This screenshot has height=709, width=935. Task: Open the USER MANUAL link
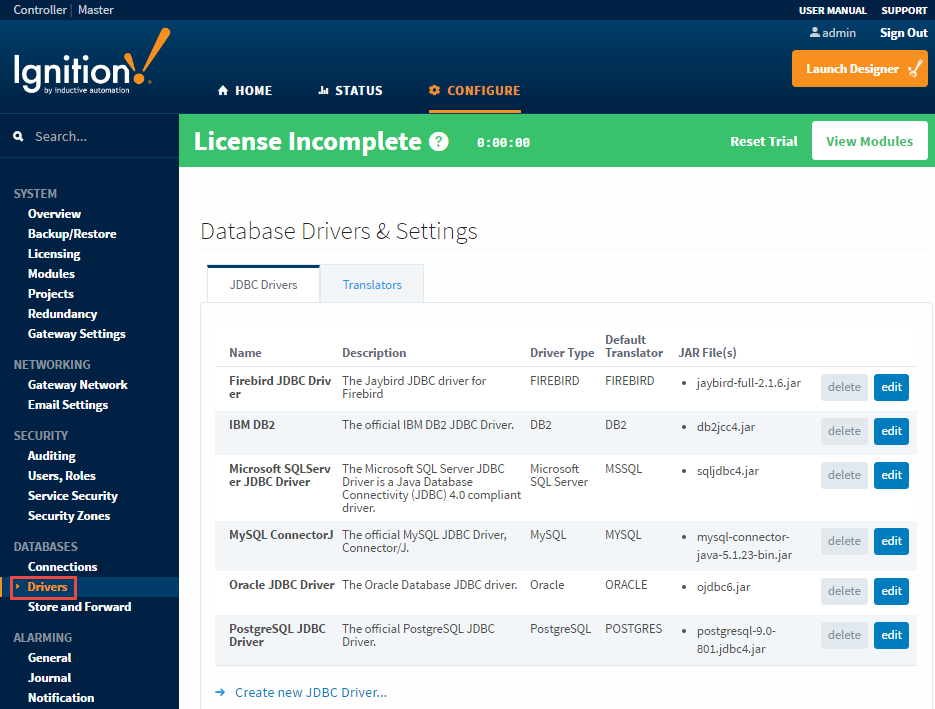point(832,10)
